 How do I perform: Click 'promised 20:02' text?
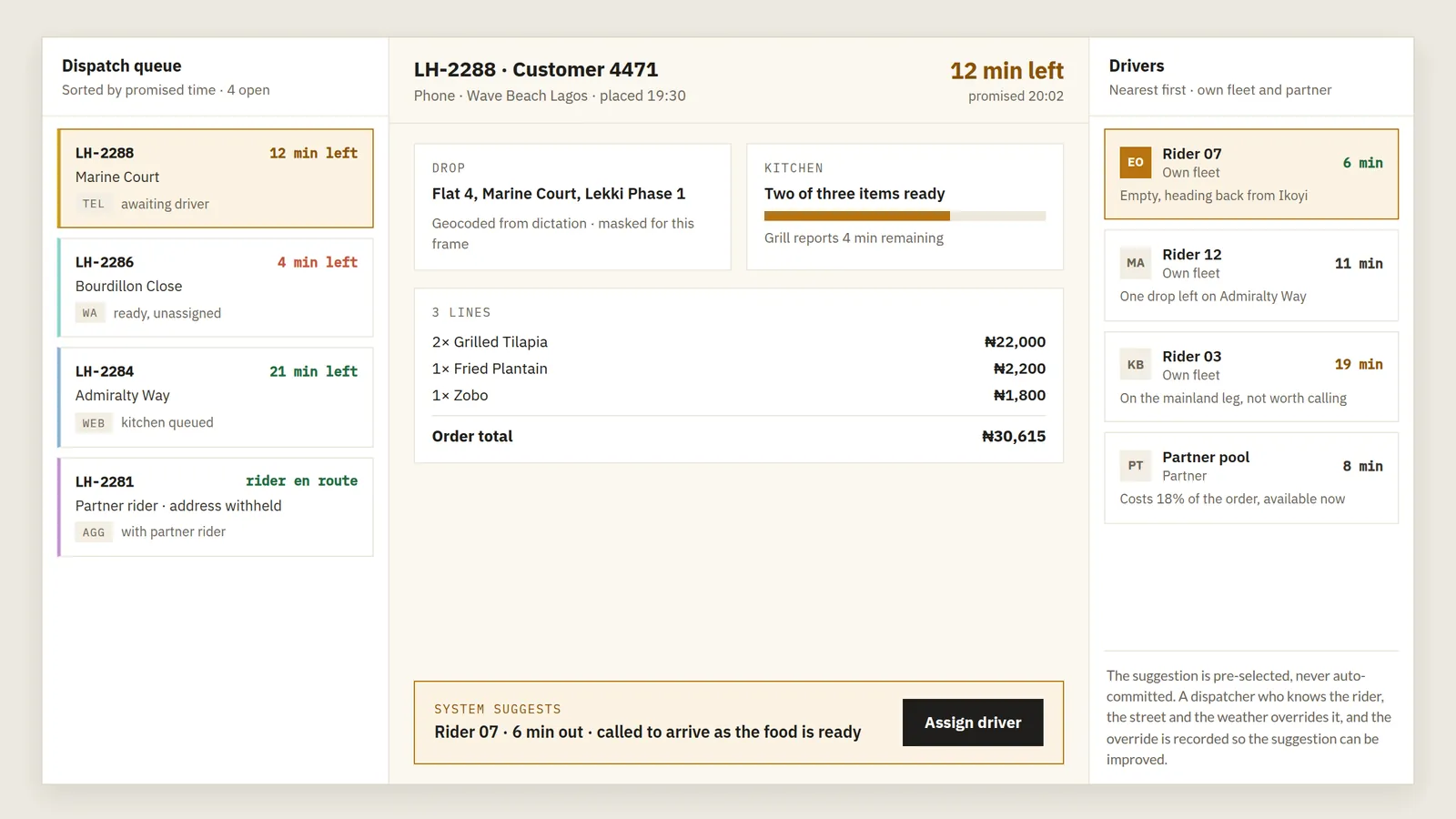pos(1016,96)
